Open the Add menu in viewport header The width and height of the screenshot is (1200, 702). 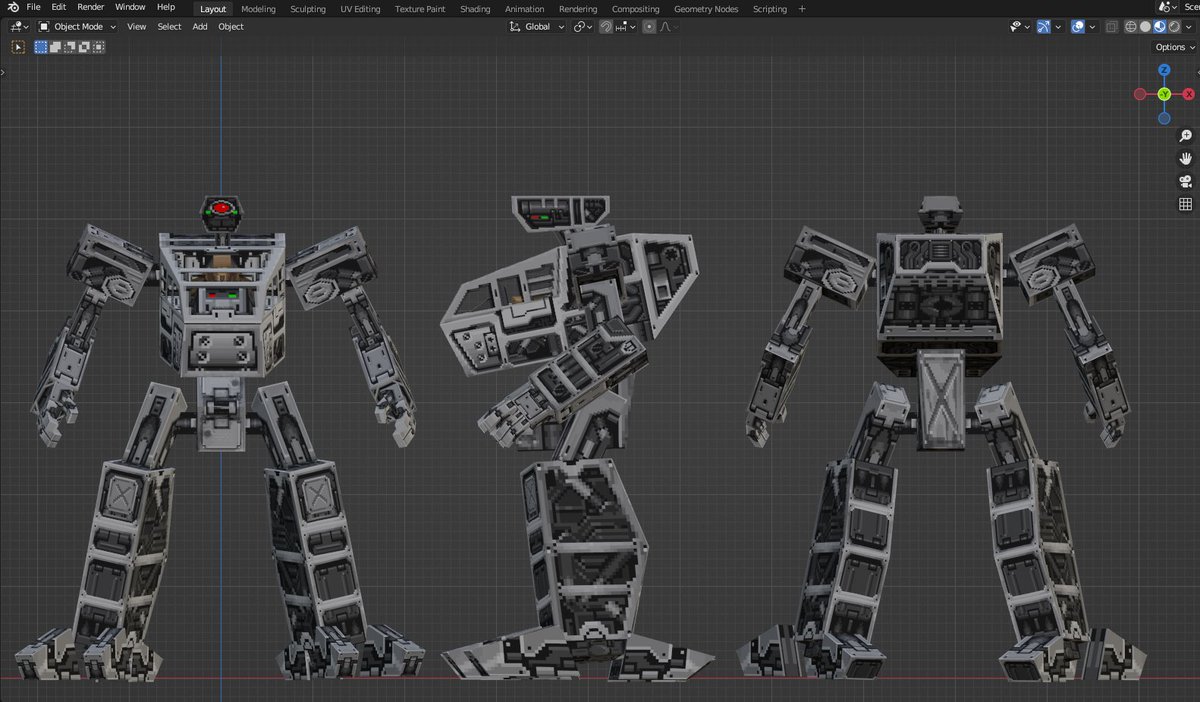coord(200,27)
